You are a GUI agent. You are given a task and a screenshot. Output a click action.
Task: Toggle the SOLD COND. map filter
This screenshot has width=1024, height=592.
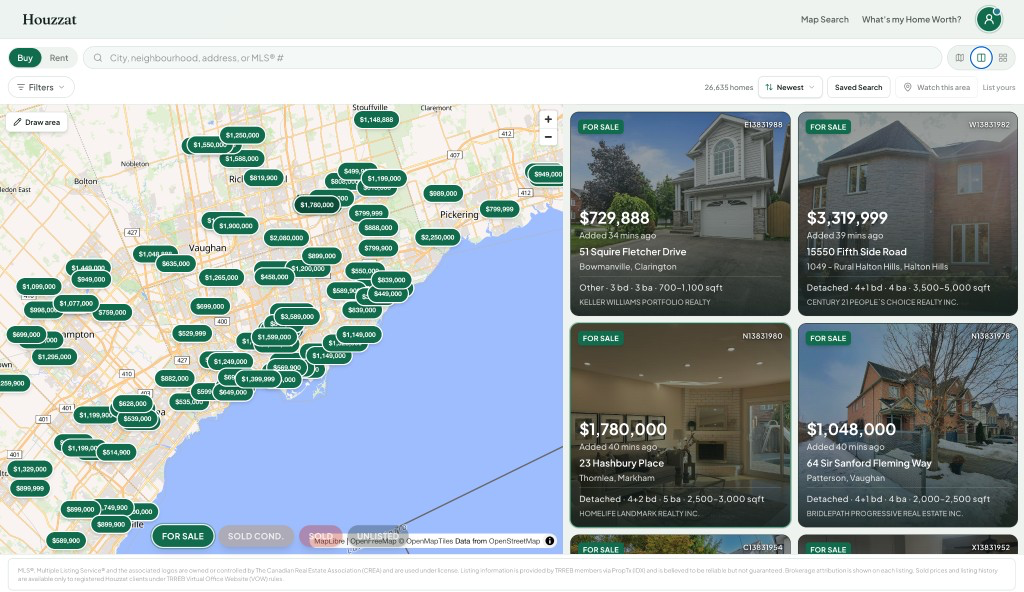pos(255,536)
